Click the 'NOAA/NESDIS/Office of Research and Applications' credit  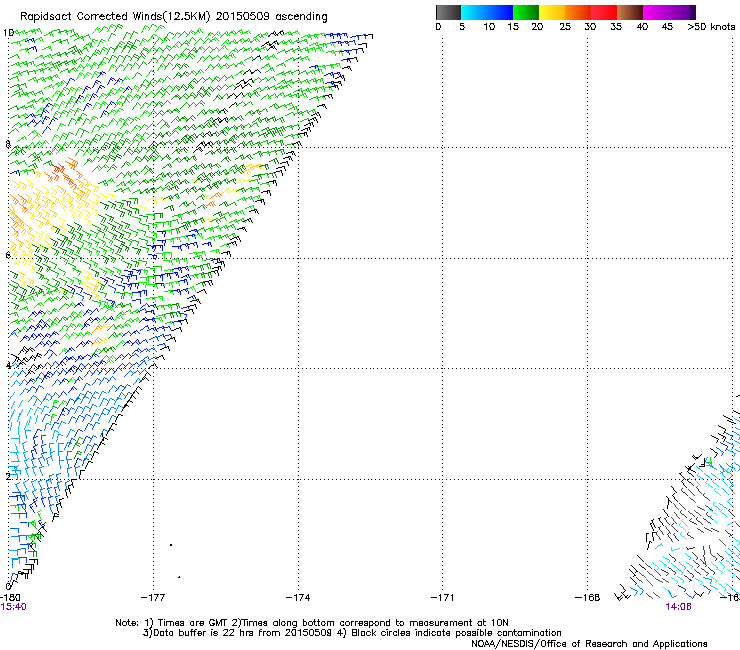589,644
